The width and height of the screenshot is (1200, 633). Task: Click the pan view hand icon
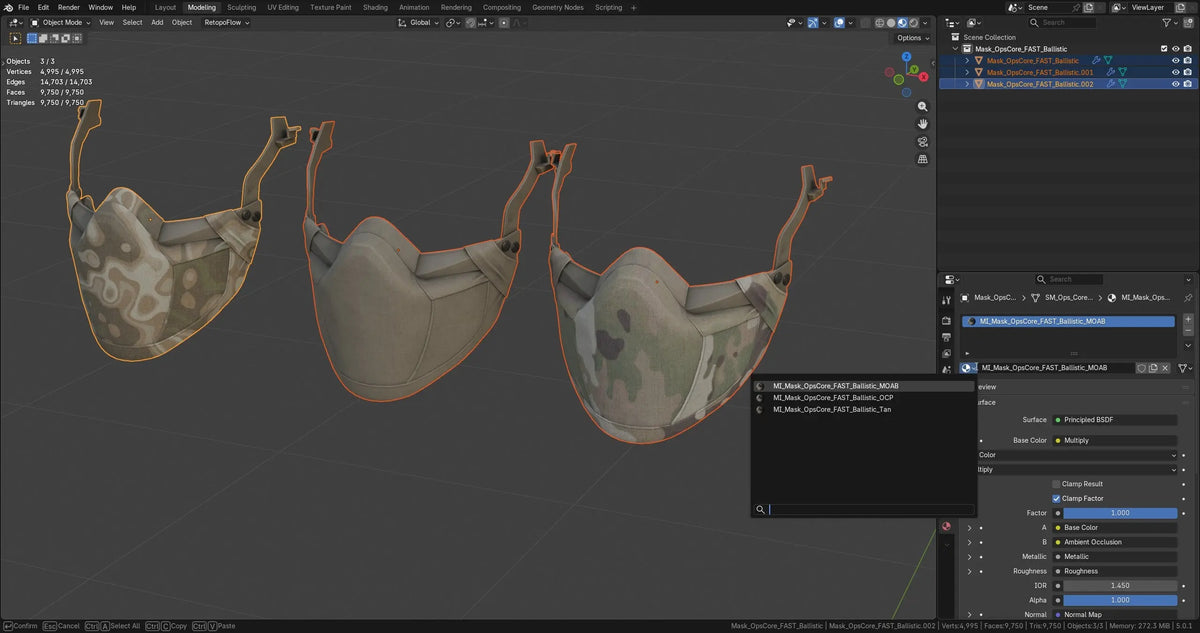(922, 124)
